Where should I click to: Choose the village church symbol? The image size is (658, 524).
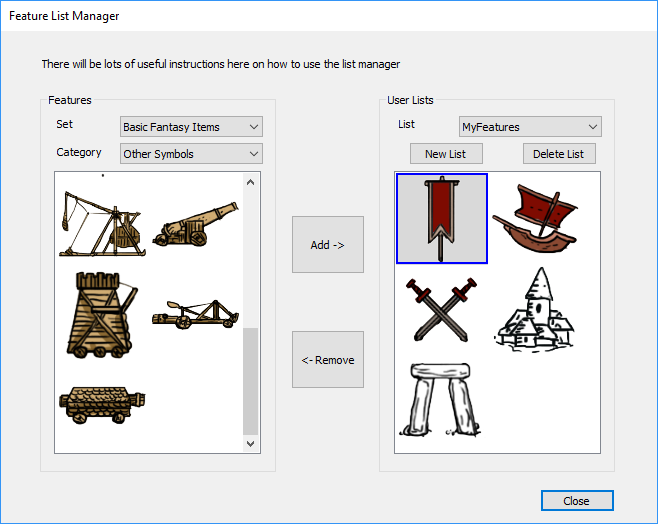tap(535, 309)
